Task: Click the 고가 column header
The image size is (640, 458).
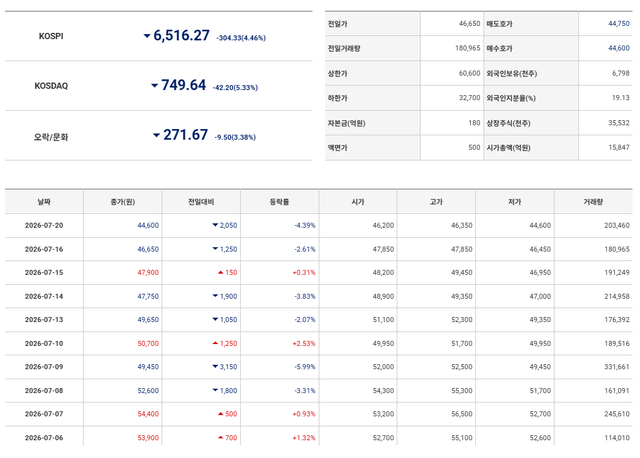Action: click(436, 202)
